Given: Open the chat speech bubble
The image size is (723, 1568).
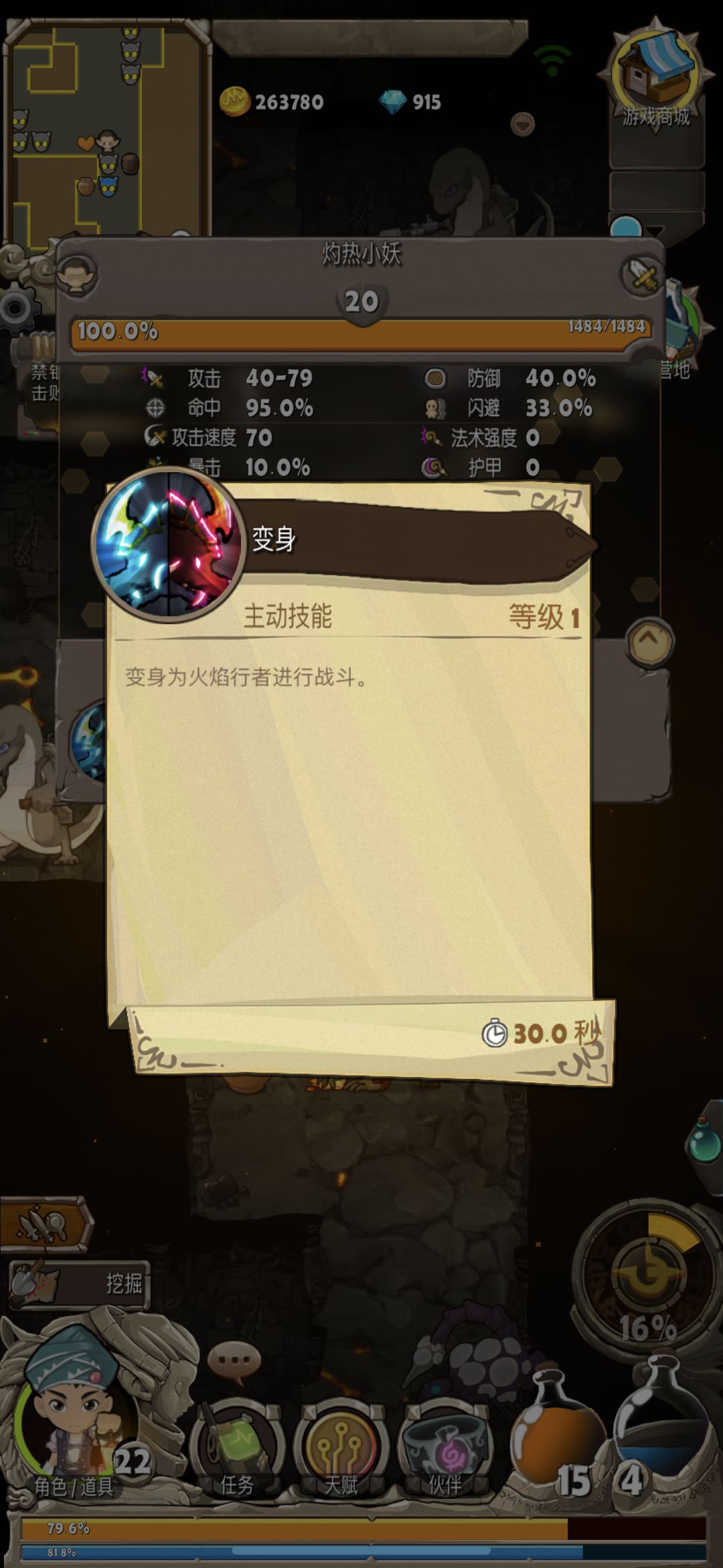Looking at the screenshot, I should (234, 1361).
